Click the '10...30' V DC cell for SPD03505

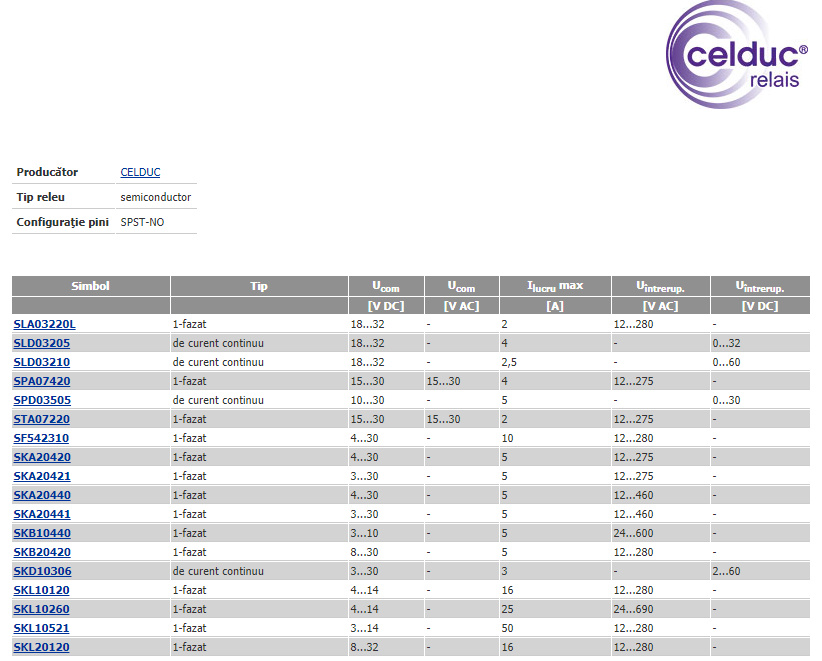(367, 400)
